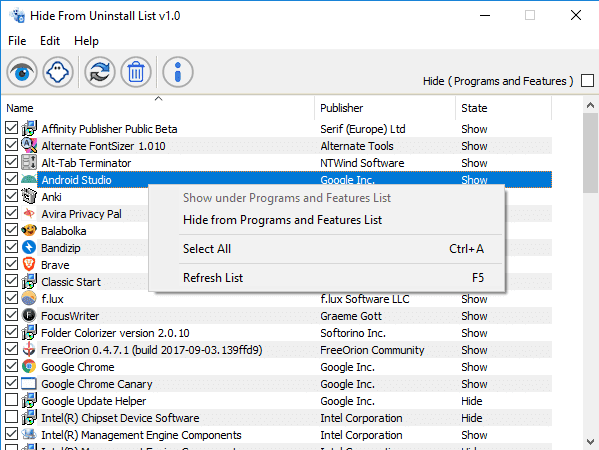
Task: Sort by the Name column header
Action: click(159, 108)
